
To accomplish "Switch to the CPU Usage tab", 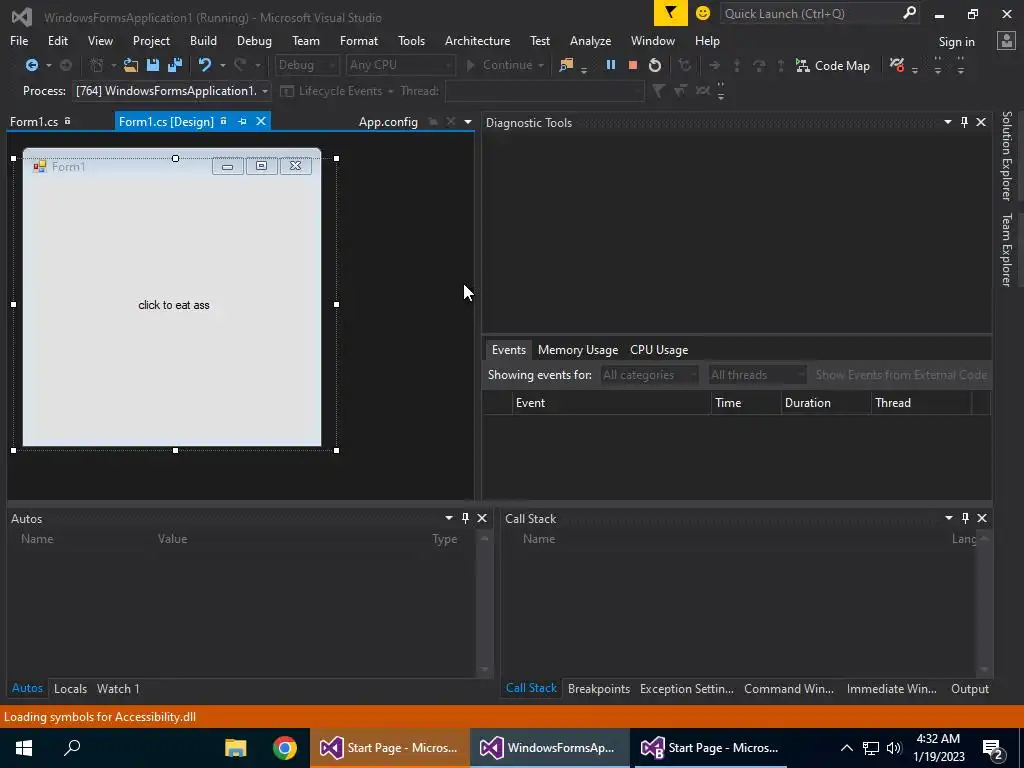I will click(x=659, y=349).
